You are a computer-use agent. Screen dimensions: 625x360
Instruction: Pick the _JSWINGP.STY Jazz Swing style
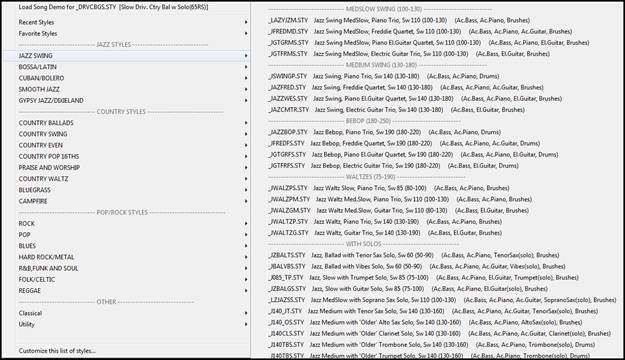[x=383, y=76]
